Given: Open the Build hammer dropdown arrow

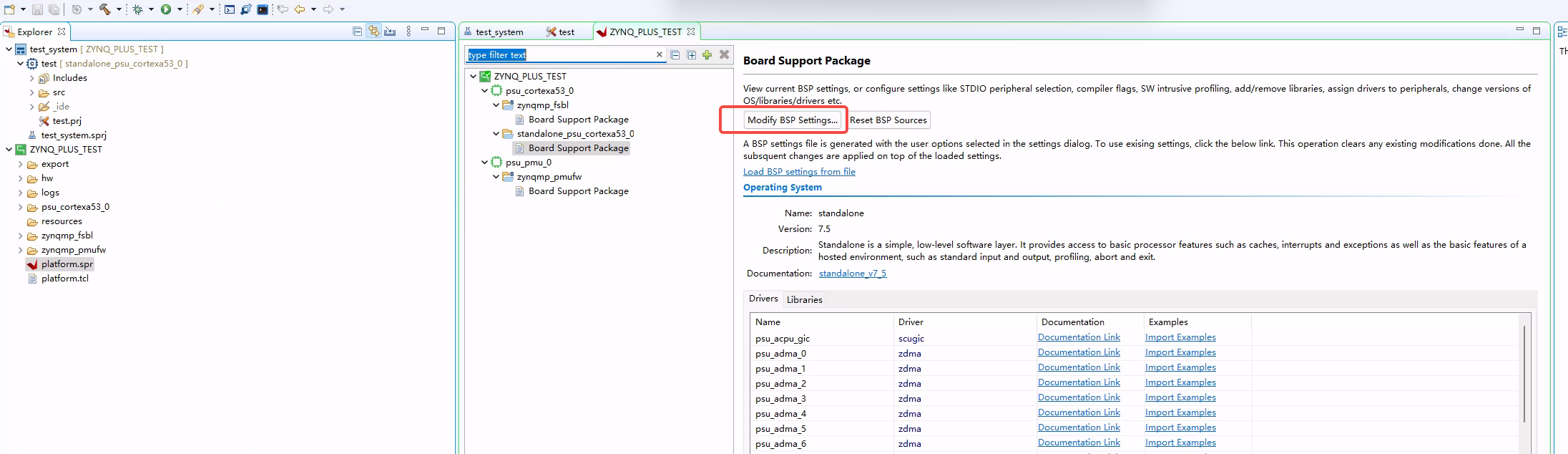Looking at the screenshot, I should pos(119,9).
